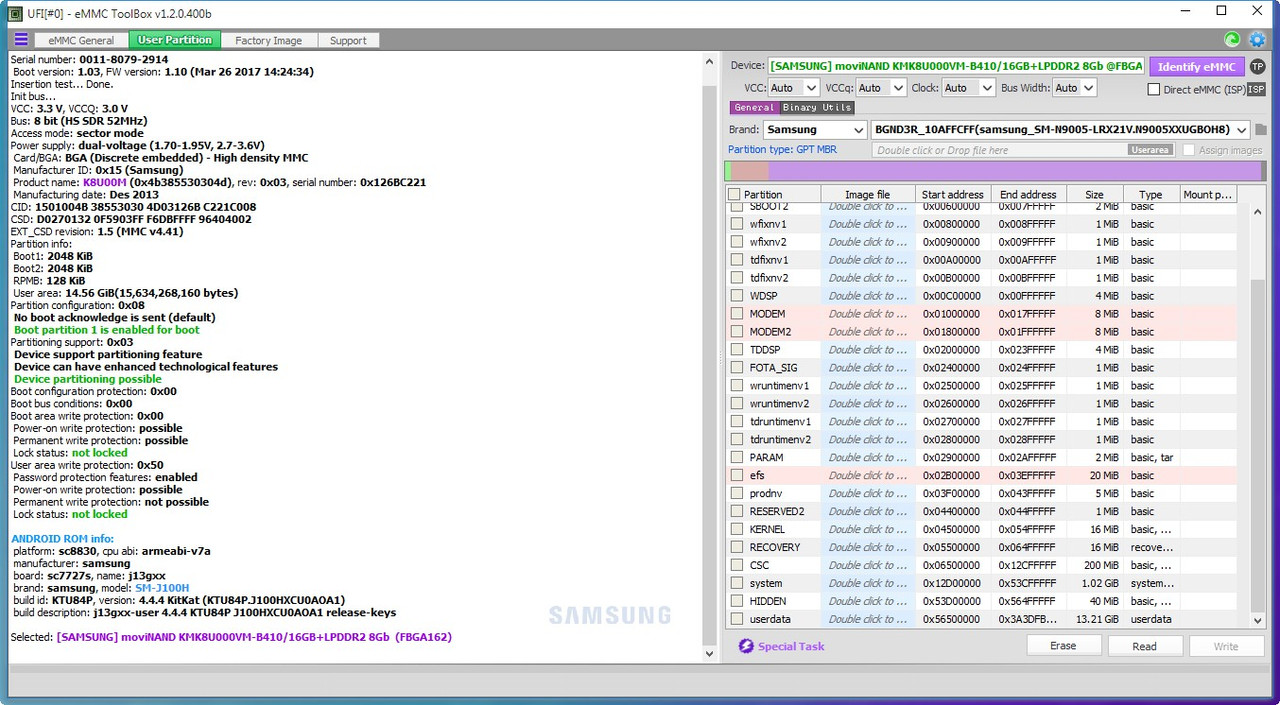
Task: Tick the select-all Partition header checkbox
Action: click(x=735, y=195)
